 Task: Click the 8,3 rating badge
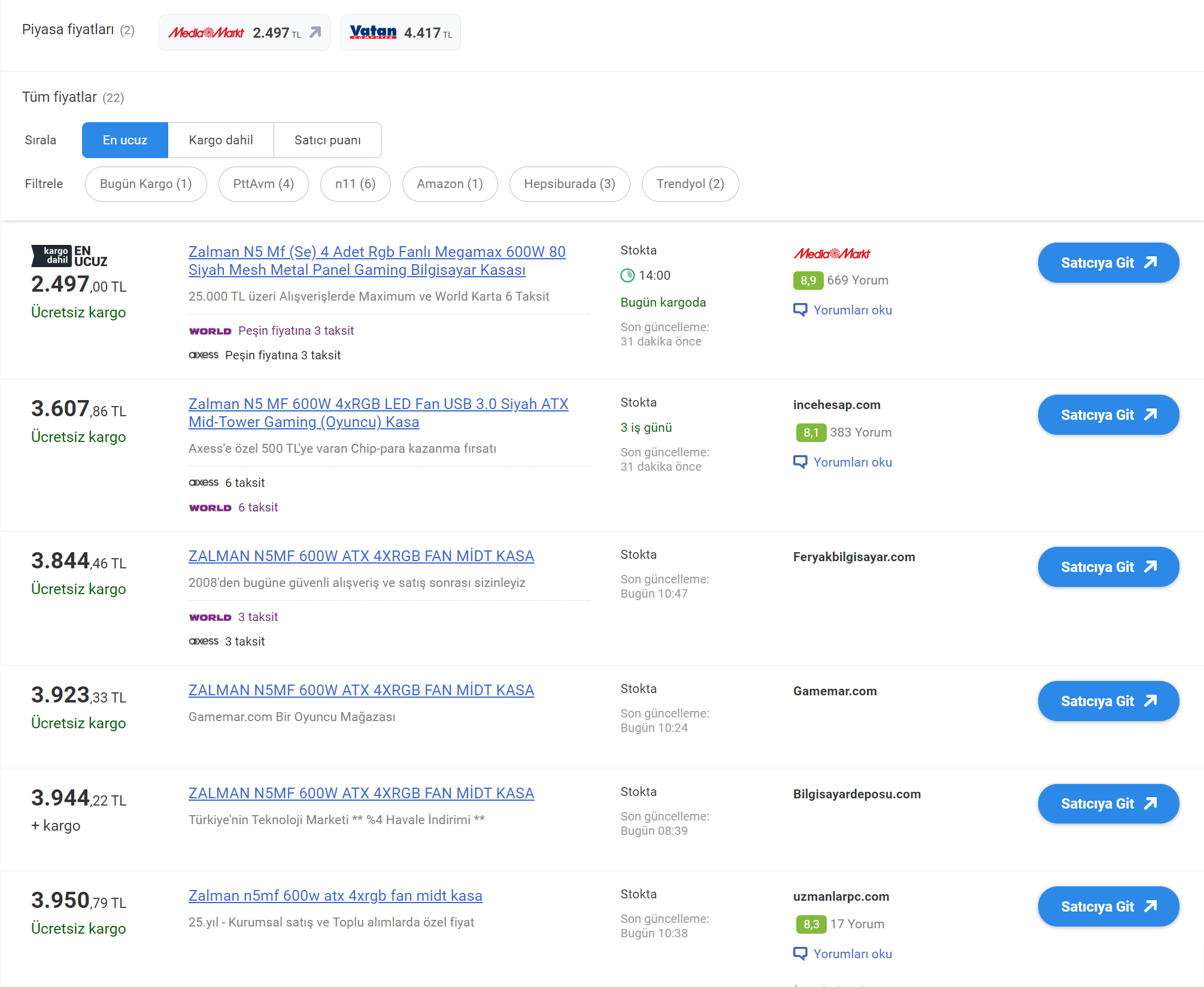pos(811,924)
